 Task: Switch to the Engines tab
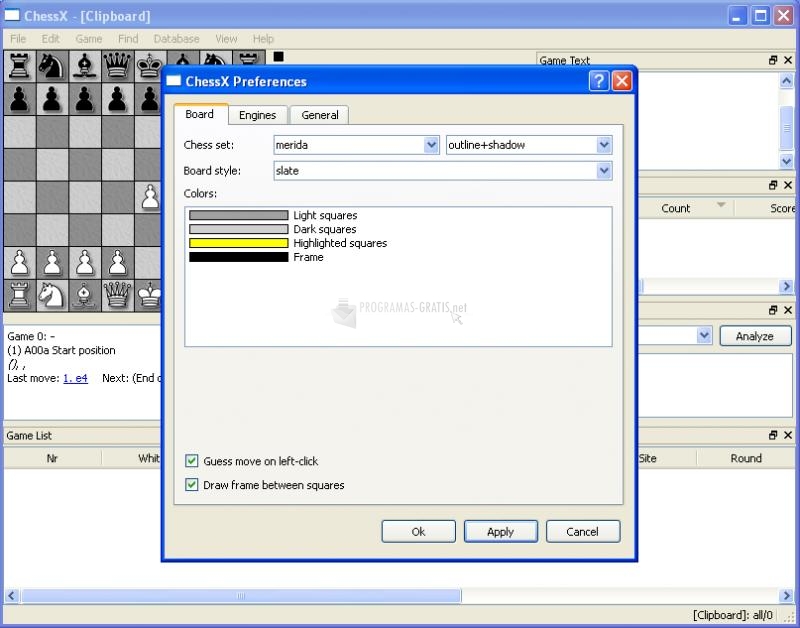click(258, 115)
